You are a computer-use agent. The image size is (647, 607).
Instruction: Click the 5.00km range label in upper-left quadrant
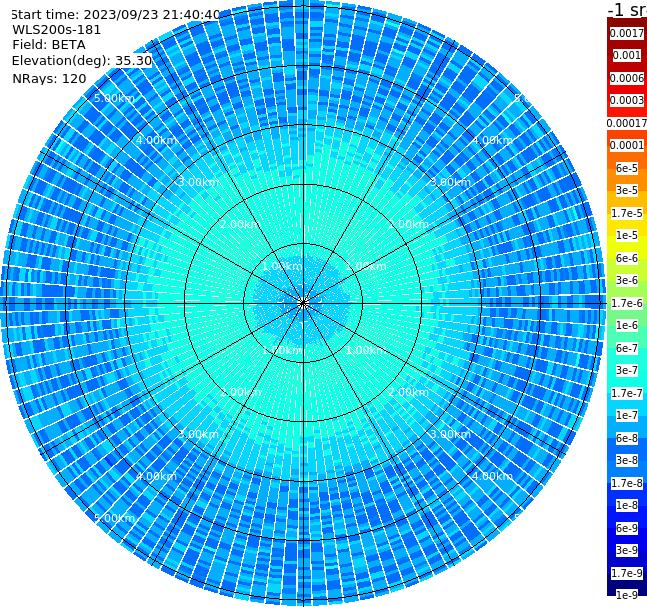[x=114, y=98]
